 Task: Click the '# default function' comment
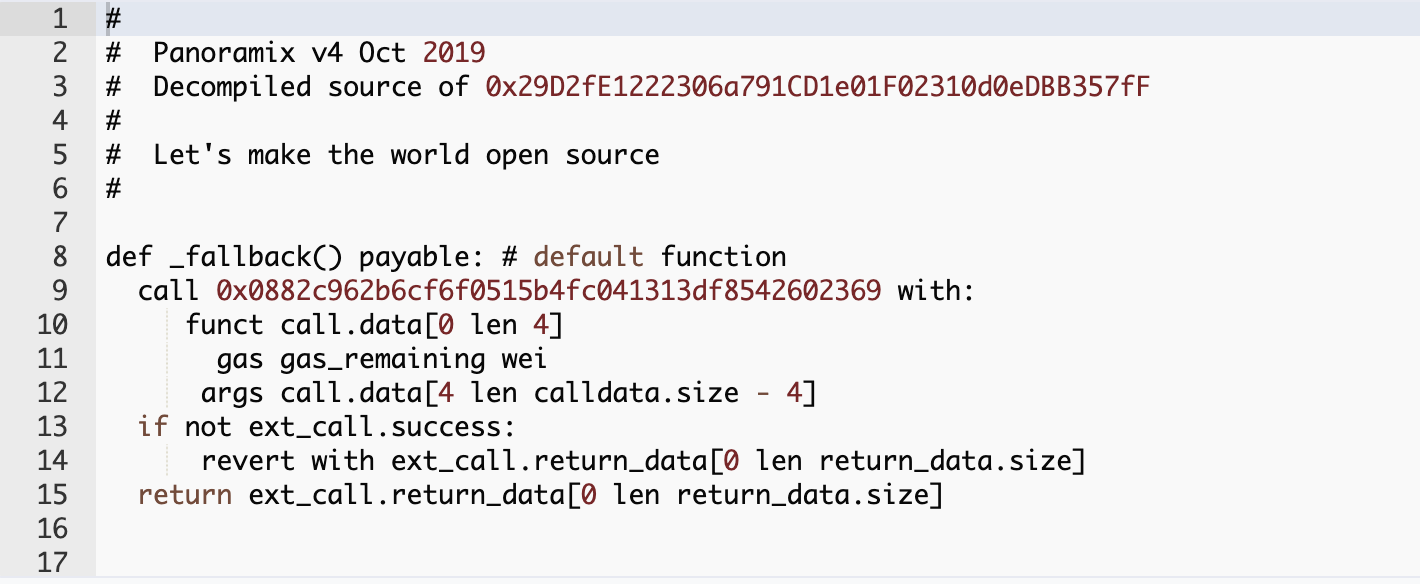(644, 256)
